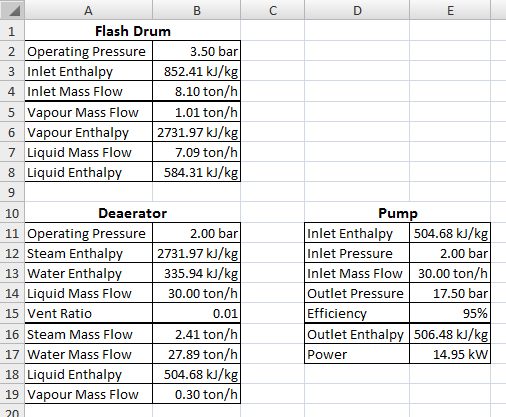Click the pump Efficiency 95% cell
This screenshot has height=417, width=506.
coord(450,313)
